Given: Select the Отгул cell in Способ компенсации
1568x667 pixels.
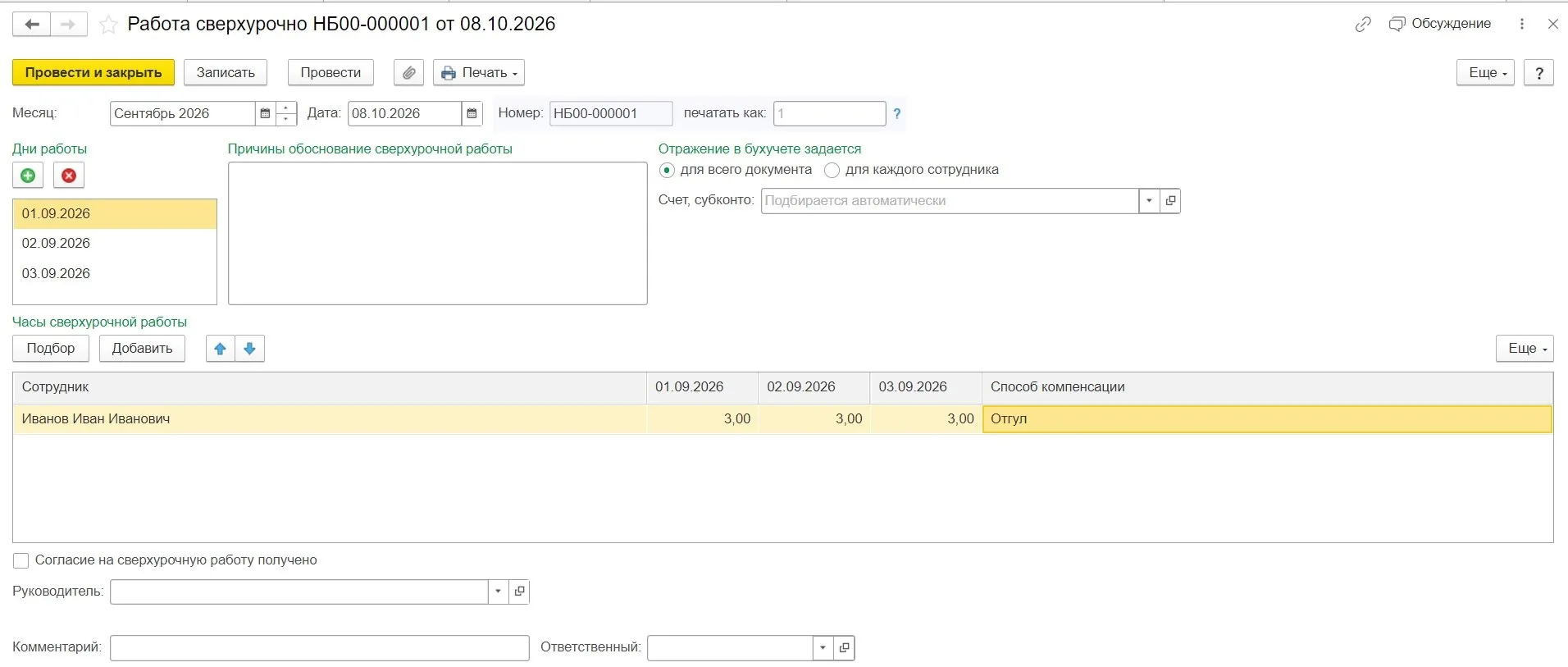Looking at the screenshot, I should point(1267,418).
